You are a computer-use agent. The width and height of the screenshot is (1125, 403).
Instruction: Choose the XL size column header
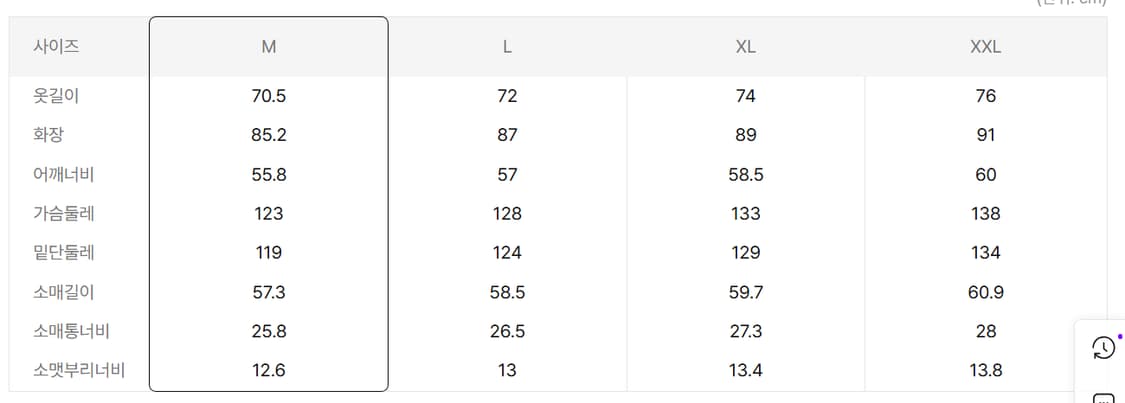point(745,47)
